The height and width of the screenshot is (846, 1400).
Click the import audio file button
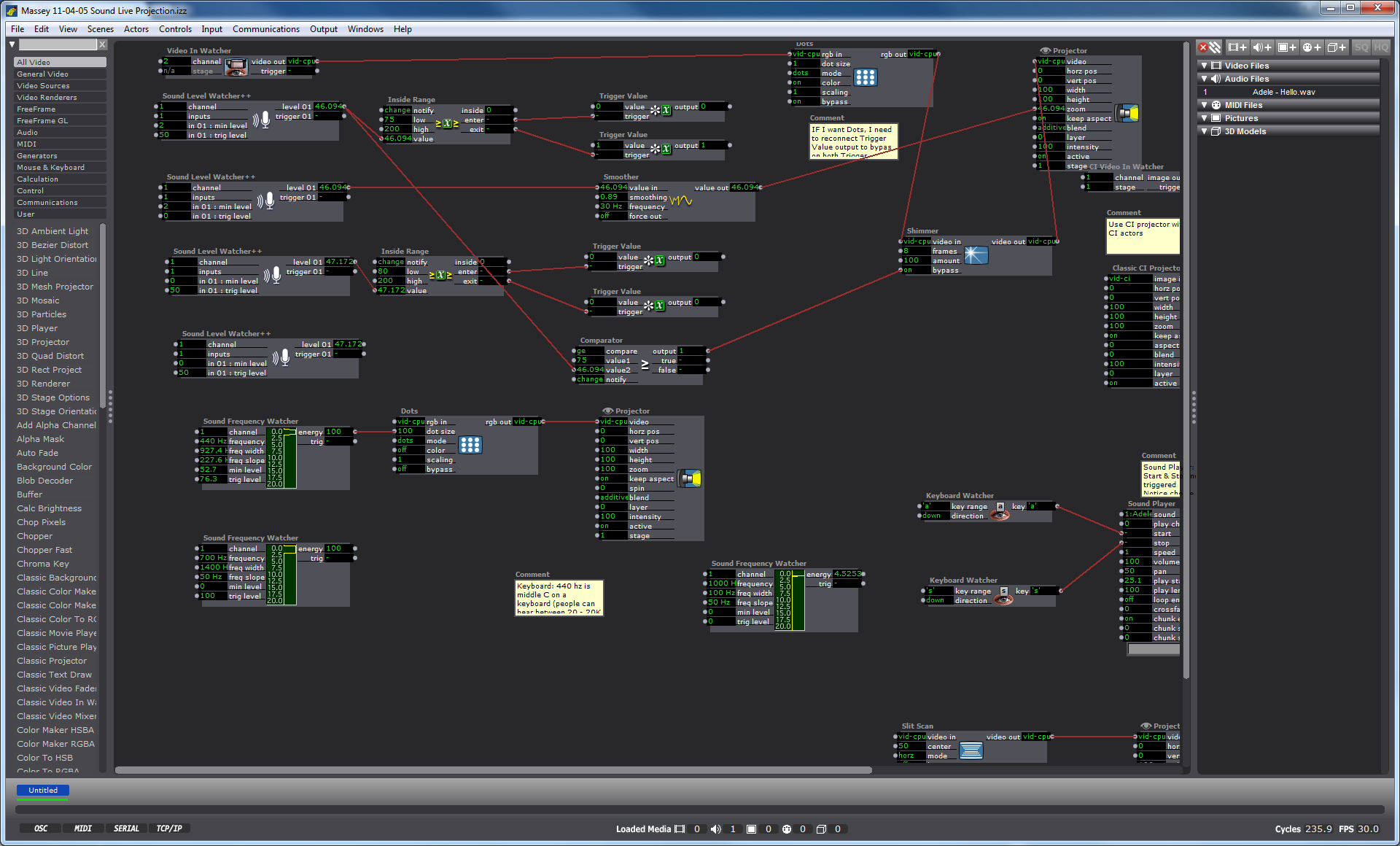click(x=1262, y=47)
